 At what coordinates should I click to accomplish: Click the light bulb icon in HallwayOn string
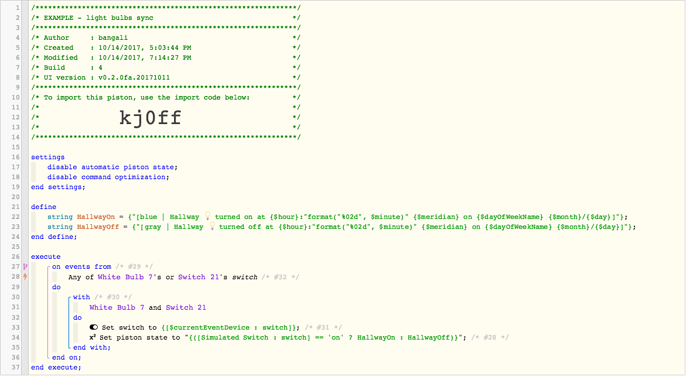[x=207, y=216]
